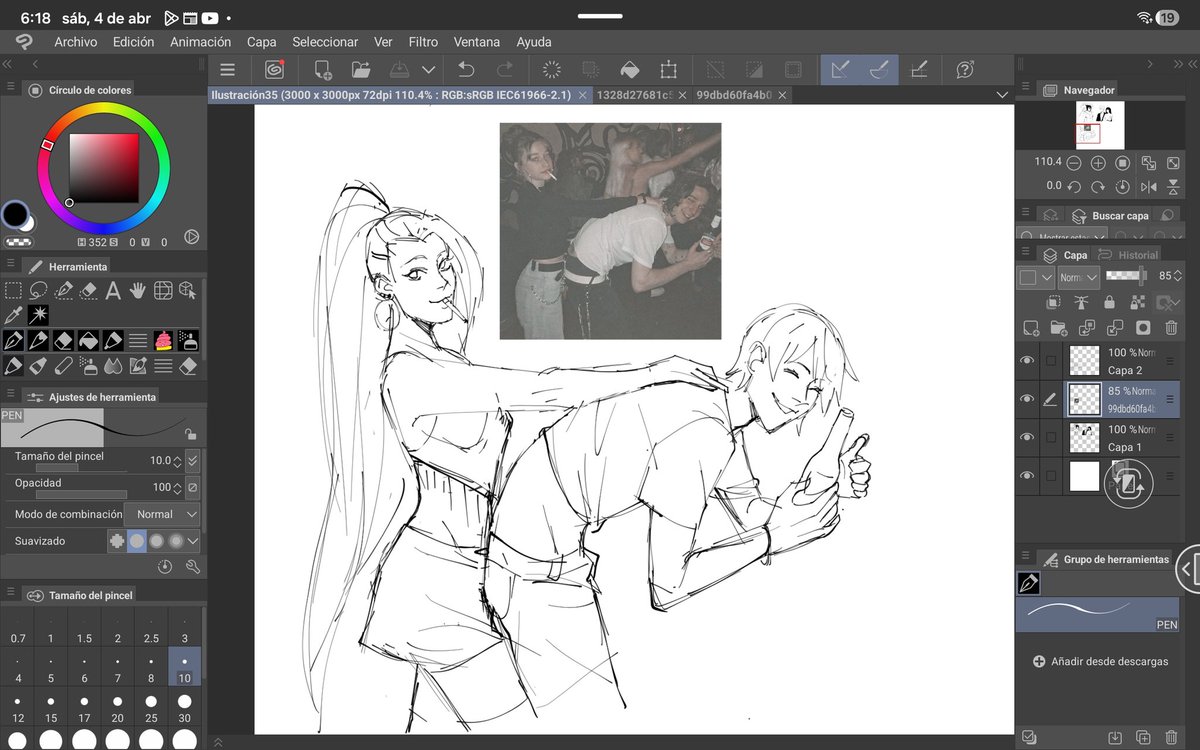The image size is (1200, 750).
Task: Toggle visibility of layer 99dbd60fa4b
Action: pyautogui.click(x=1027, y=399)
